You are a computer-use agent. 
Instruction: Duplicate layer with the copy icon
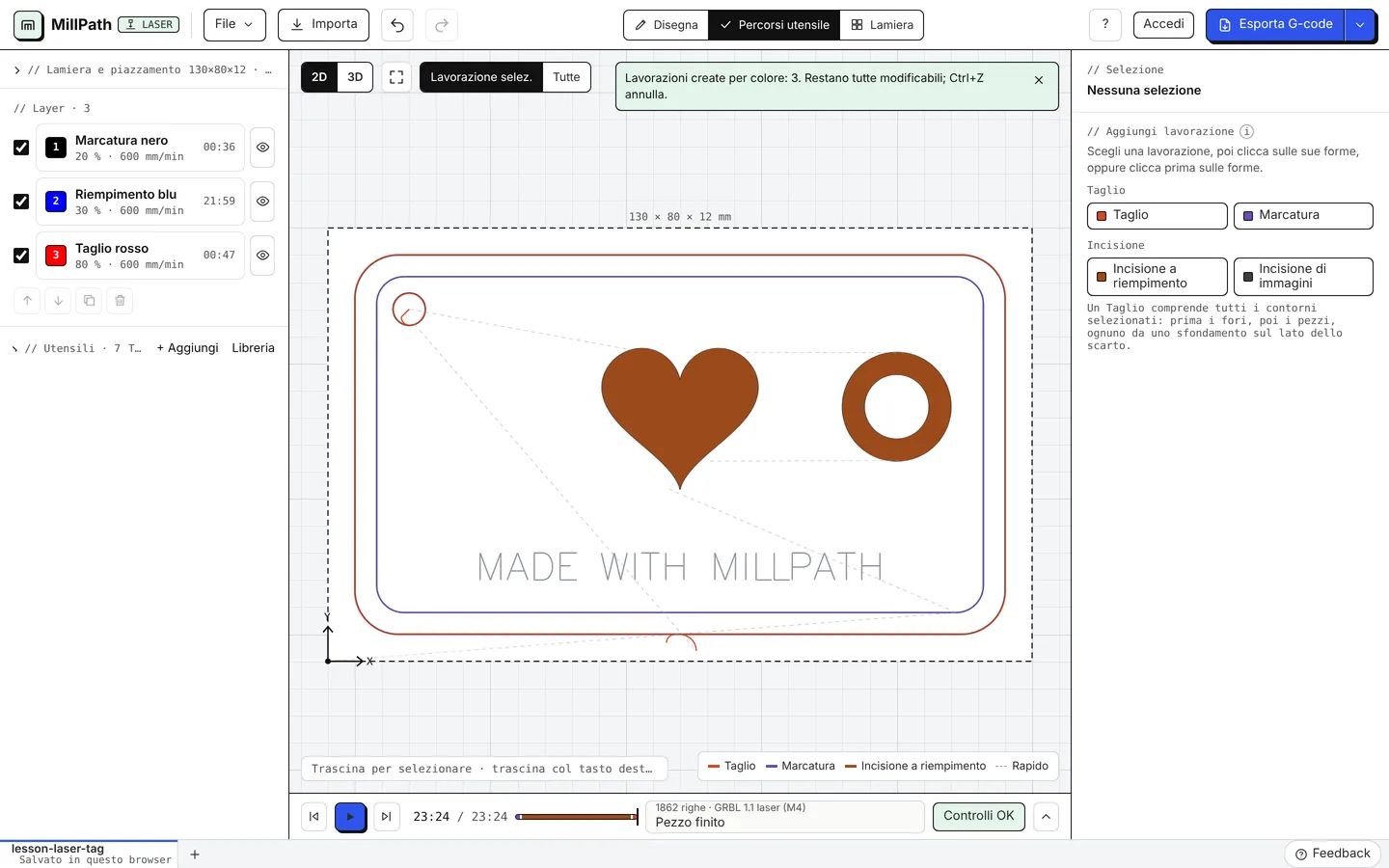tap(89, 301)
